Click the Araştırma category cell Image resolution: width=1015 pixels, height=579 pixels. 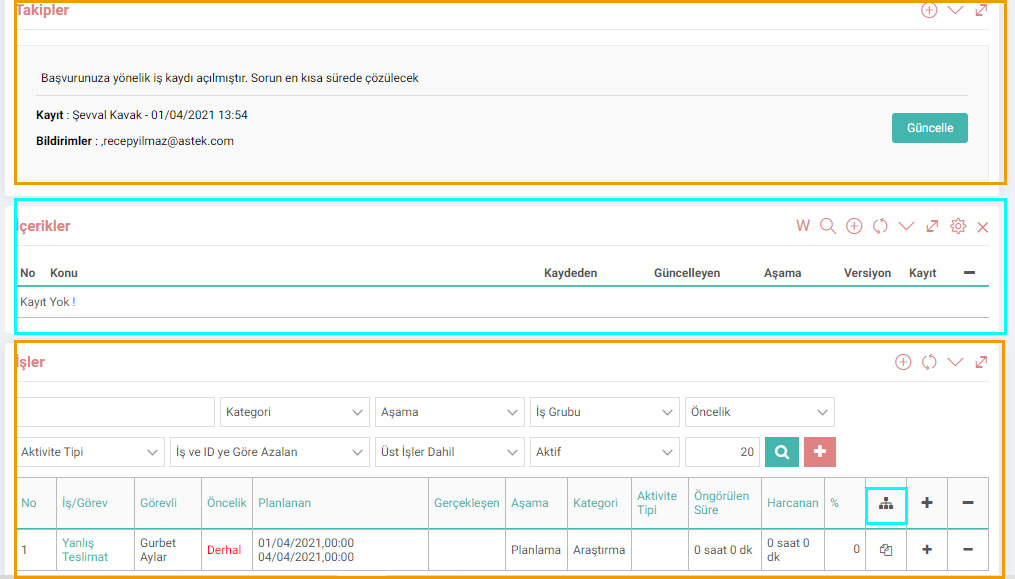click(599, 550)
